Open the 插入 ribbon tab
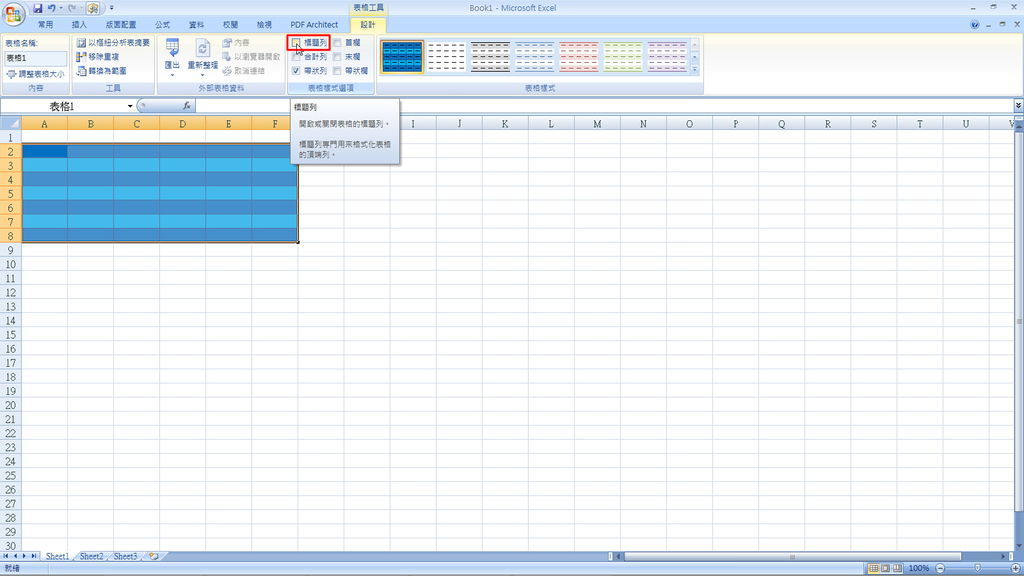This screenshot has width=1024, height=576. (x=79, y=24)
